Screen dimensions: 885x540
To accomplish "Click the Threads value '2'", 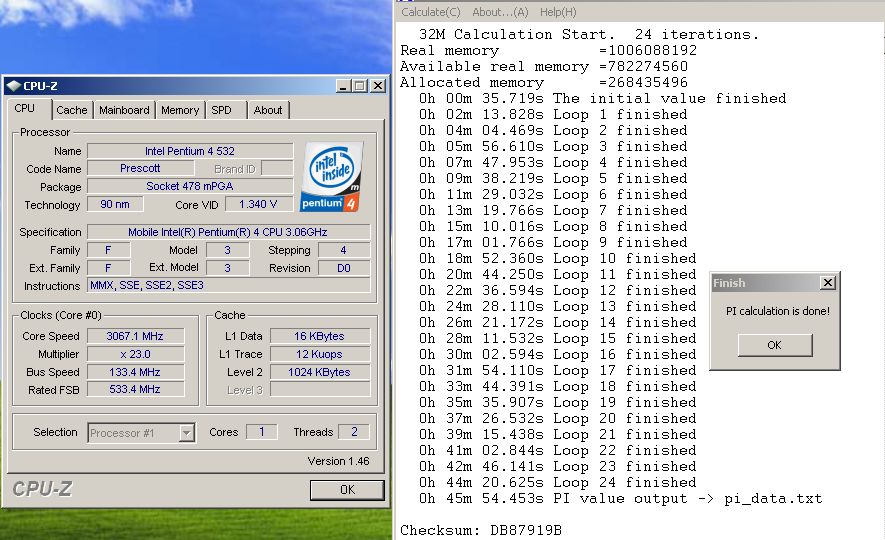I will coord(354,432).
